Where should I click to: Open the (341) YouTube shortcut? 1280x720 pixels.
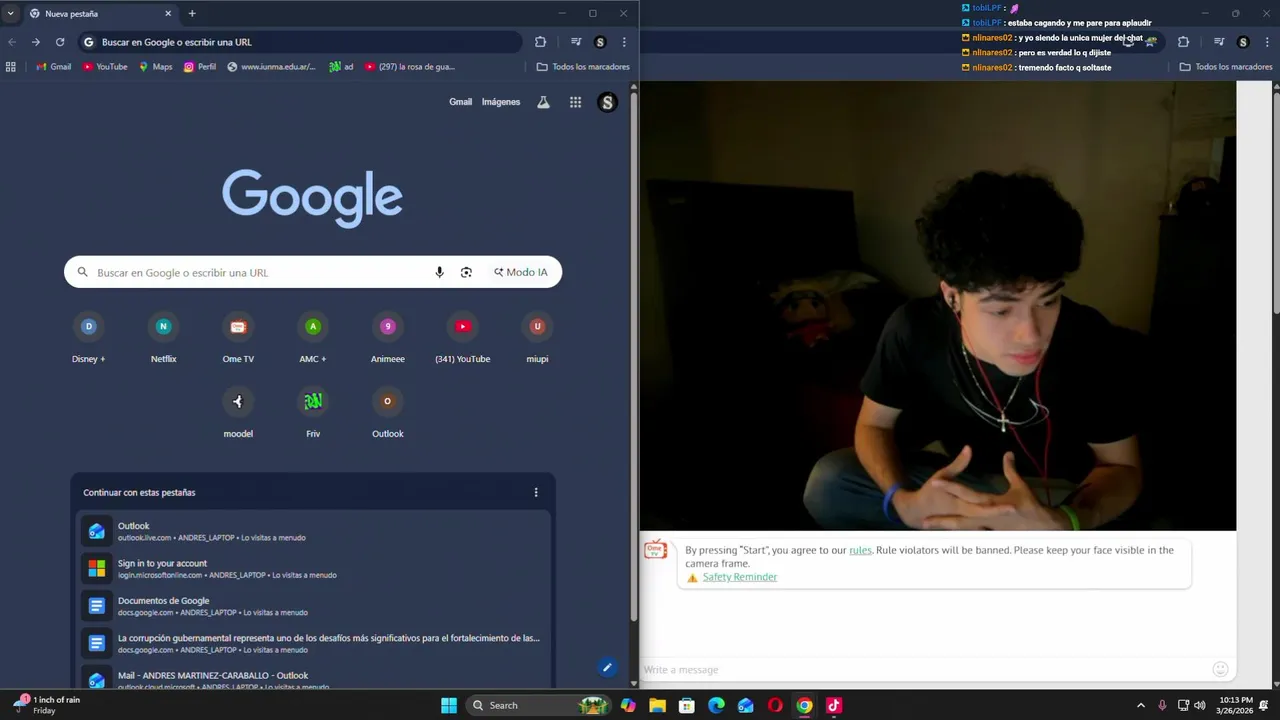(462, 338)
